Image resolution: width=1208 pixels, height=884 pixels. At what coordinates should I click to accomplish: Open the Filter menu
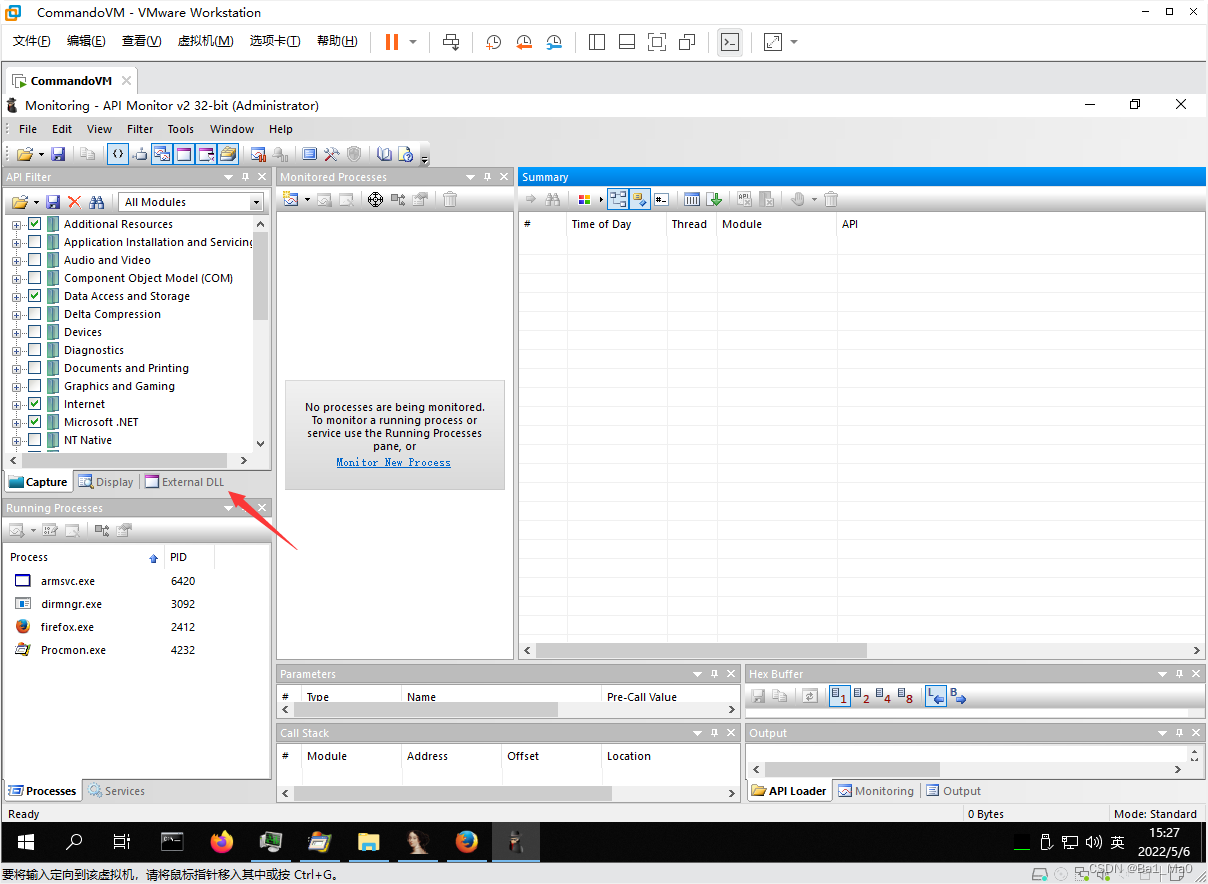coord(140,129)
